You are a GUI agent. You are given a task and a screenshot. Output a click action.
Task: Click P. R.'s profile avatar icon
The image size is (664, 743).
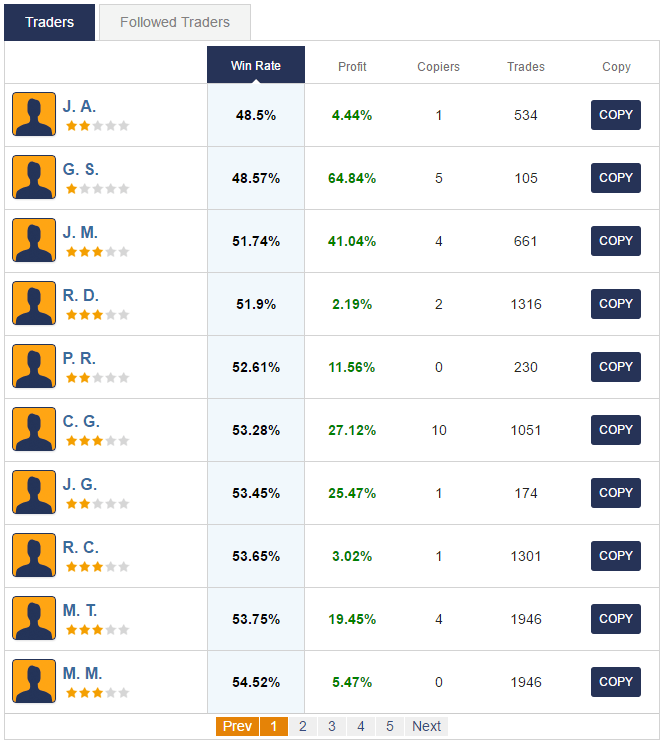click(x=34, y=366)
